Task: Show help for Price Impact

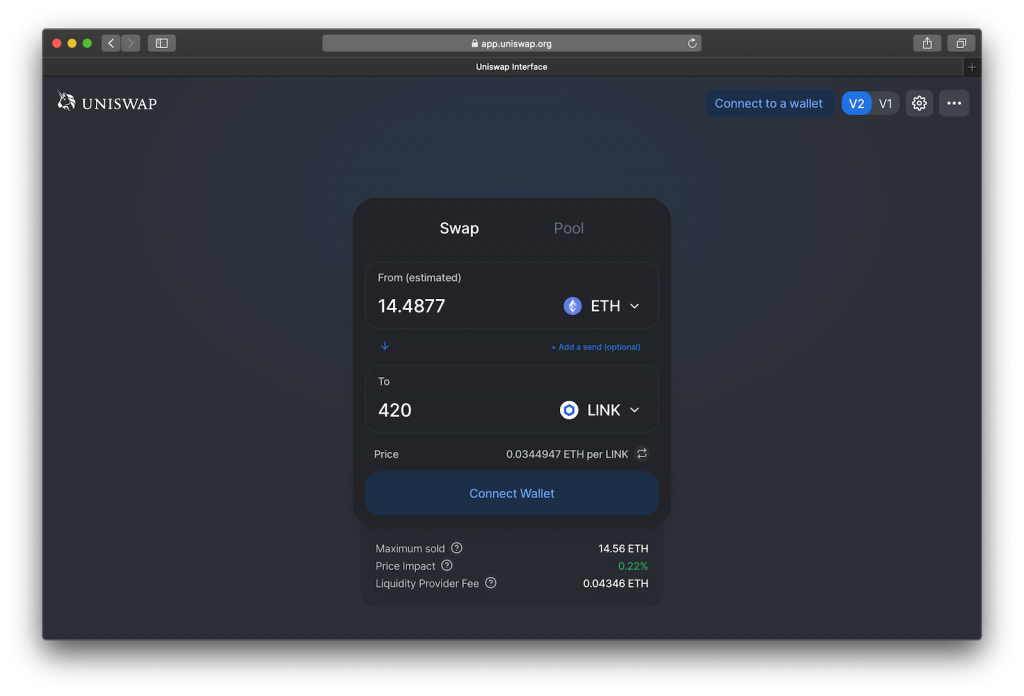Action: pyautogui.click(x=447, y=565)
